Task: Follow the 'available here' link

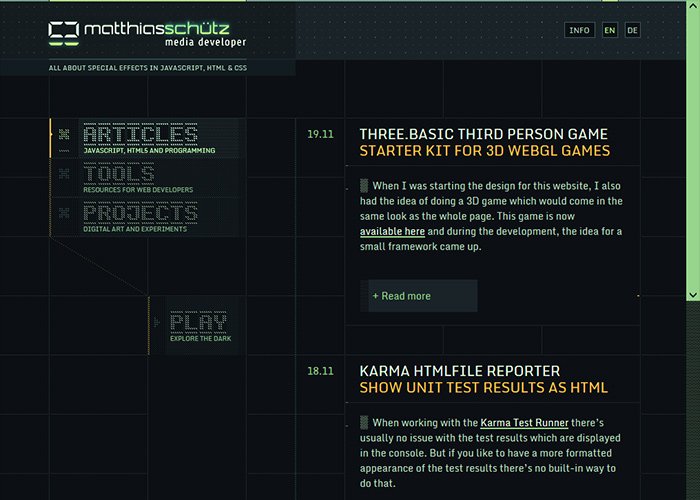Action: click(392, 231)
